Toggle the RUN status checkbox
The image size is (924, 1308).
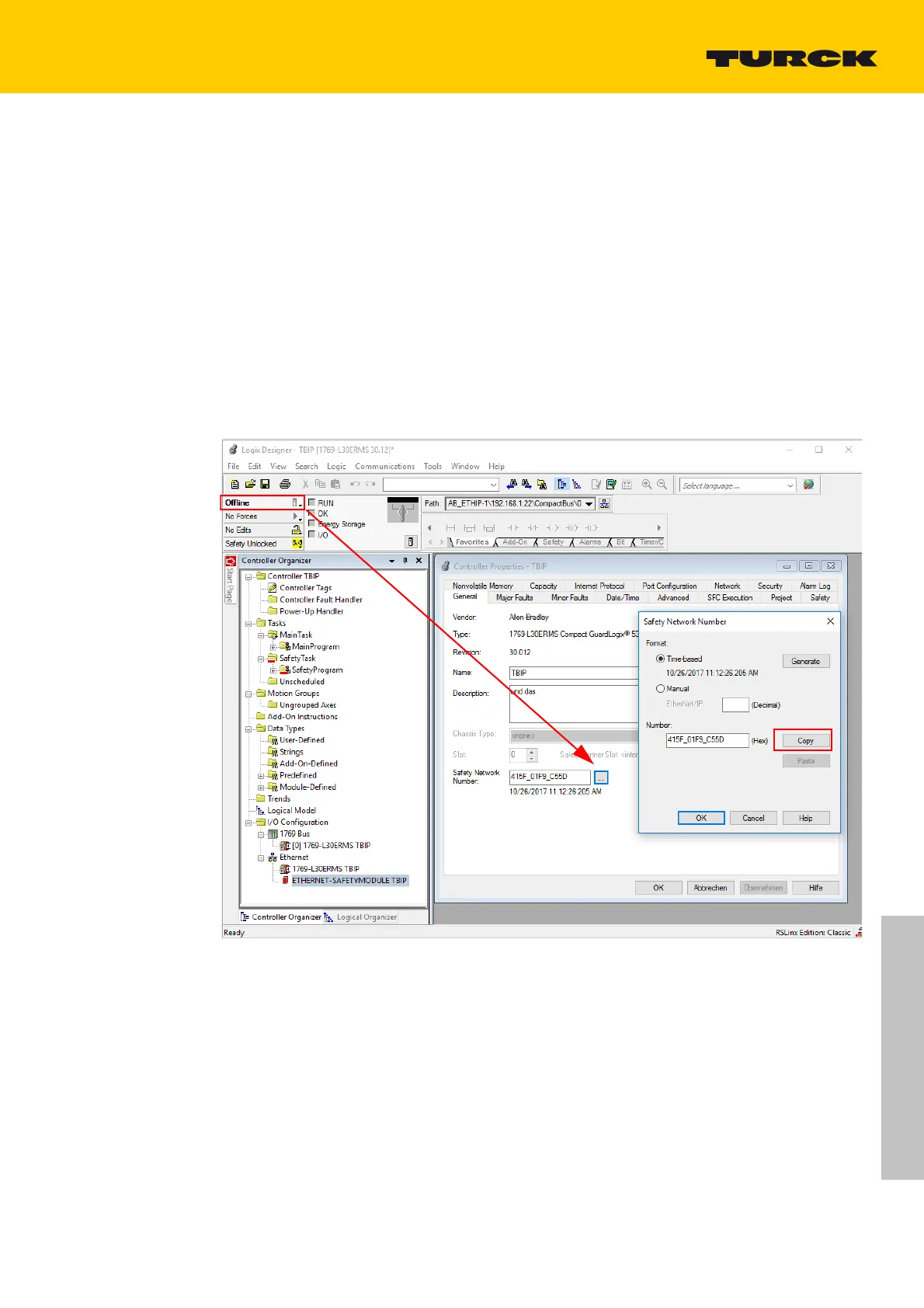pyautogui.click(x=311, y=503)
